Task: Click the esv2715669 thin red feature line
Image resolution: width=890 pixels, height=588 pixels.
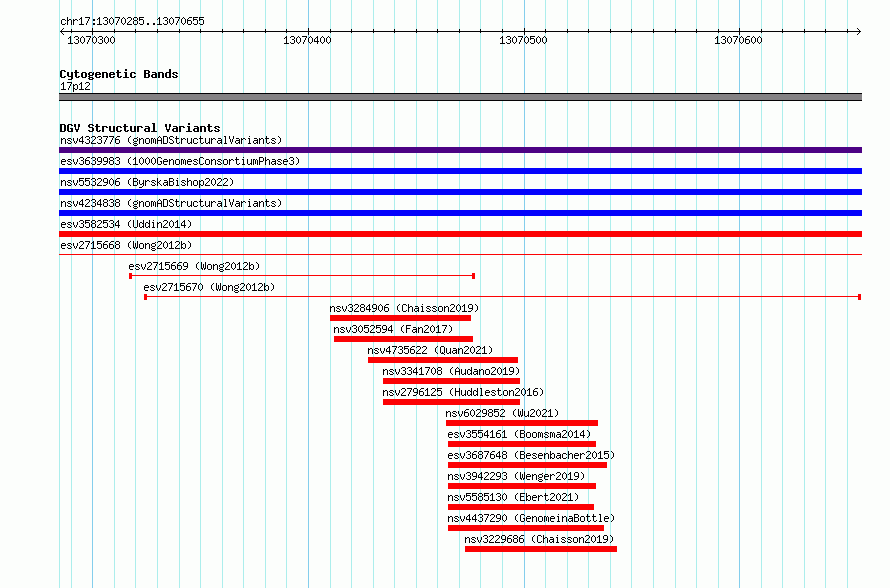Action: 302,276
